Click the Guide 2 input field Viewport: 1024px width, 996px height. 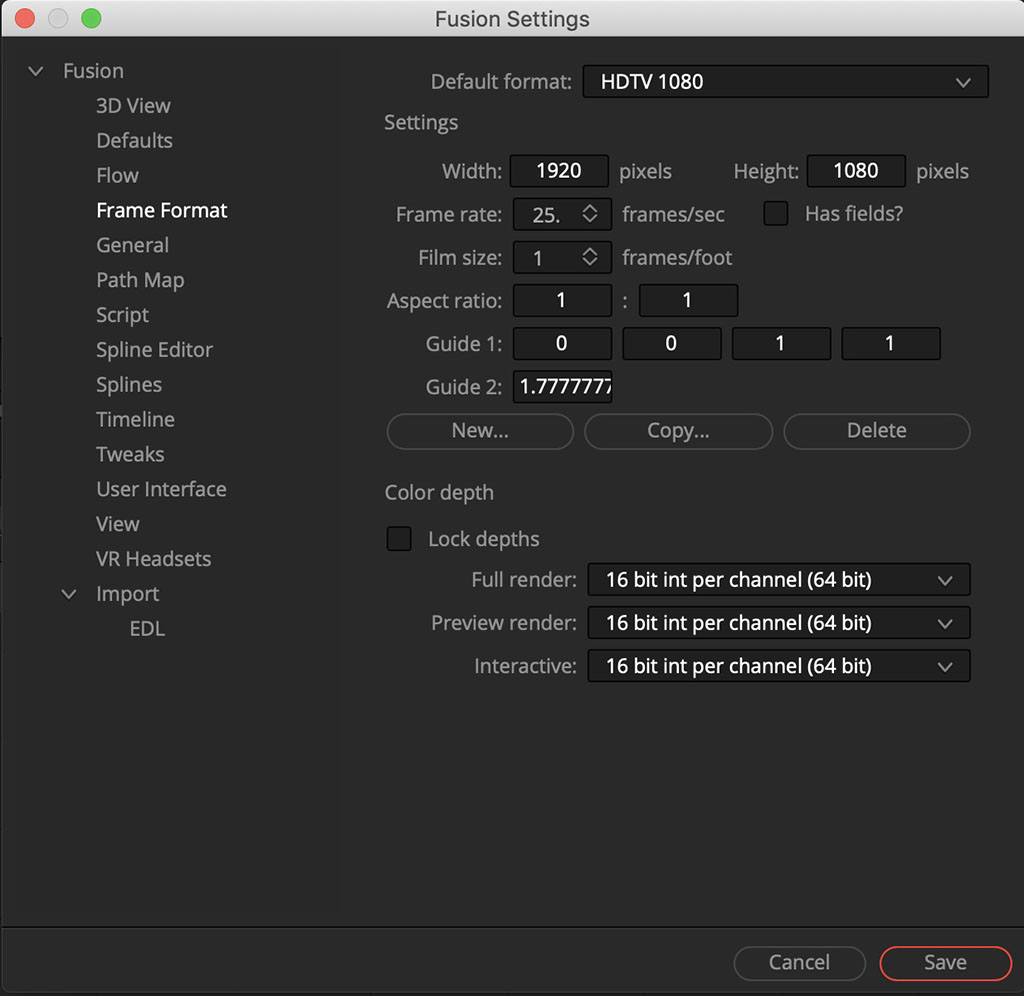(x=562, y=387)
